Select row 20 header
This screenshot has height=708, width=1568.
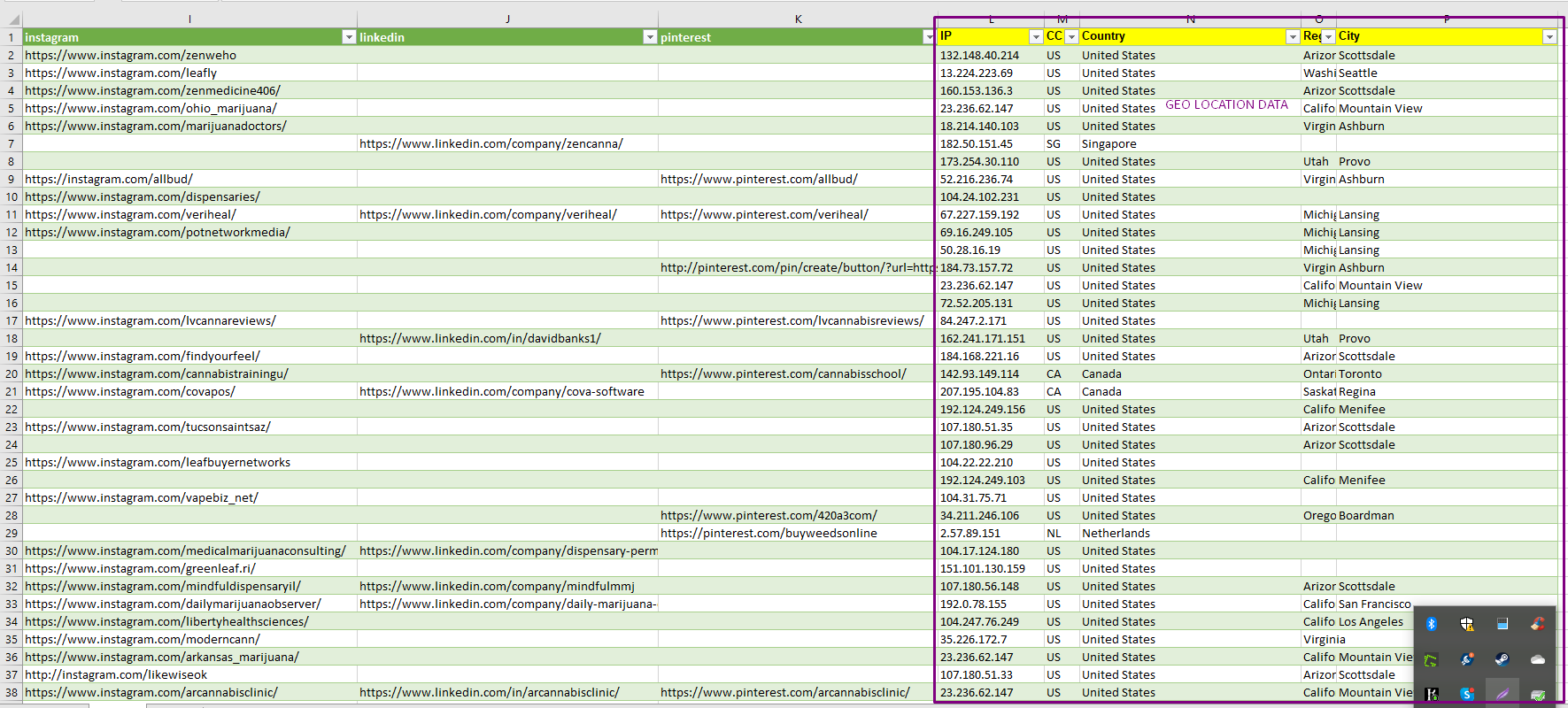12,373
